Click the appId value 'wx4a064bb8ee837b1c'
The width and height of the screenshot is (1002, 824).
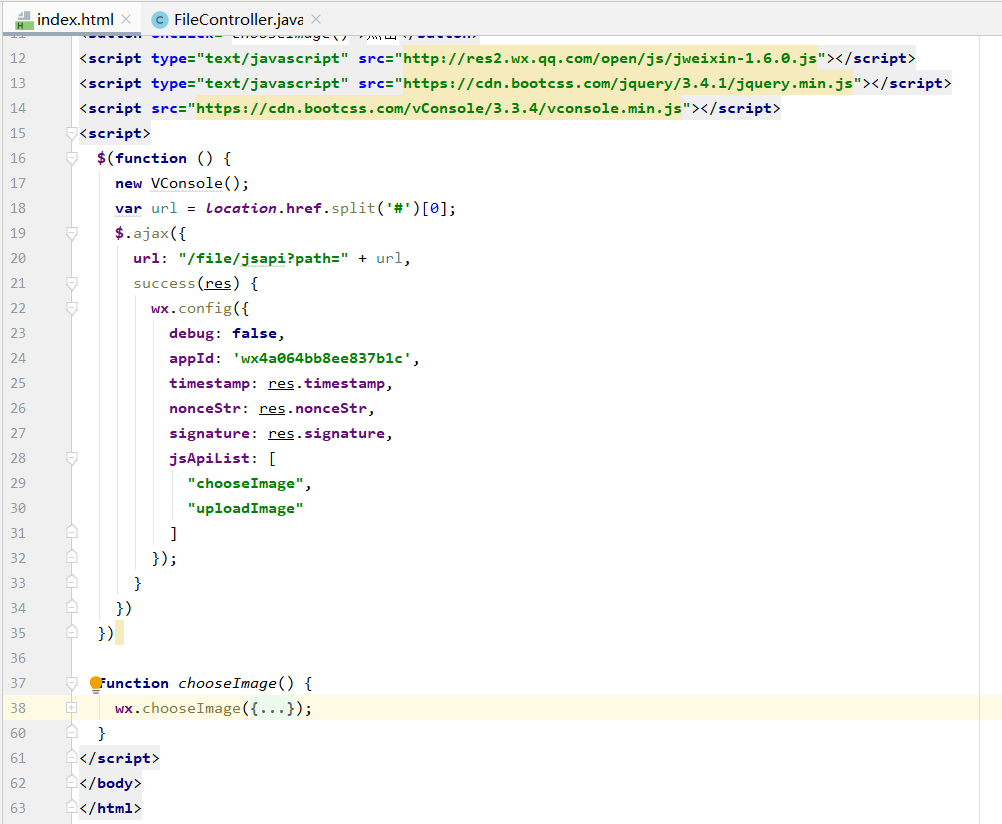[x=321, y=358]
